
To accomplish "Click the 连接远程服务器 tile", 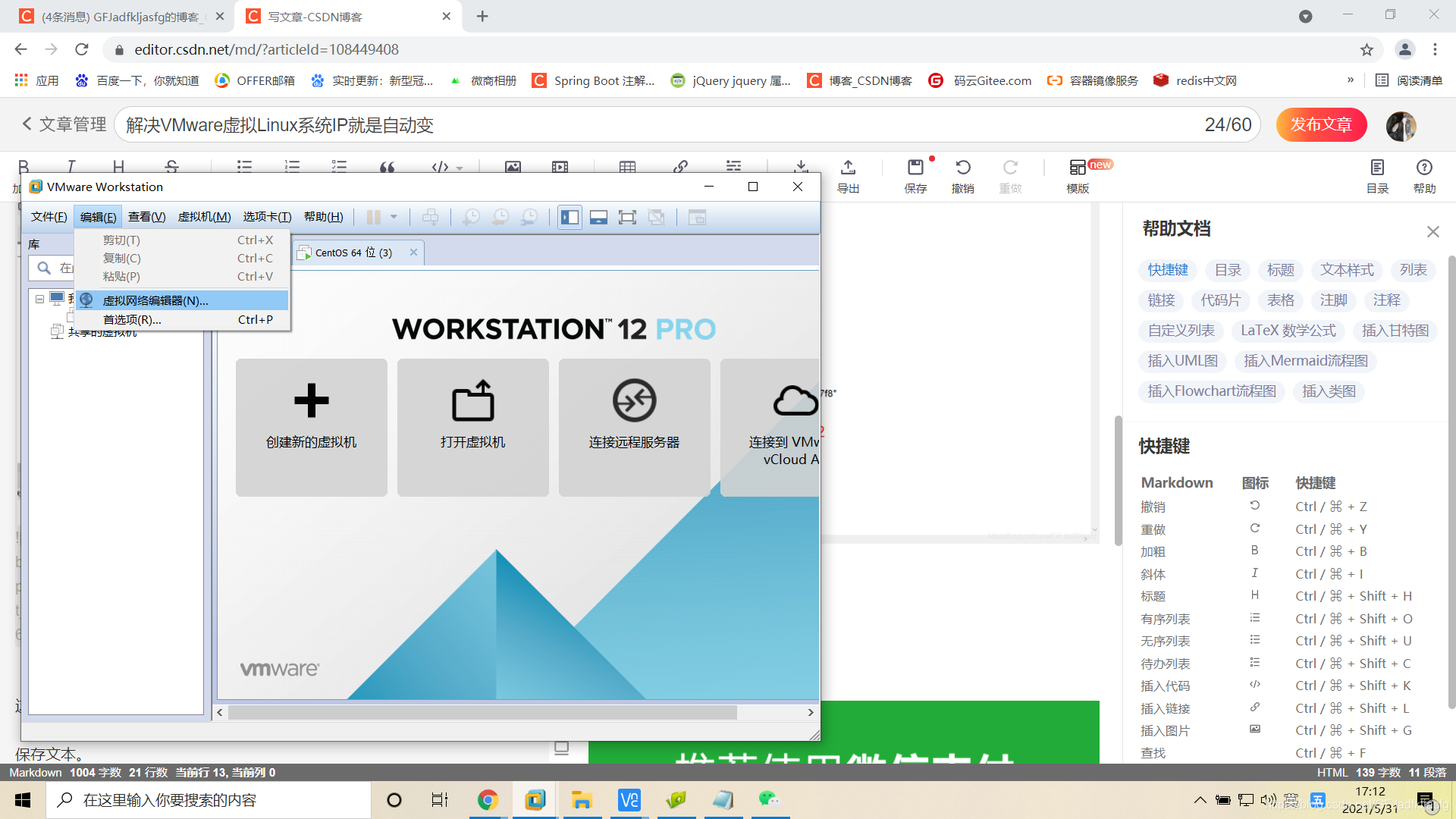I will [634, 427].
